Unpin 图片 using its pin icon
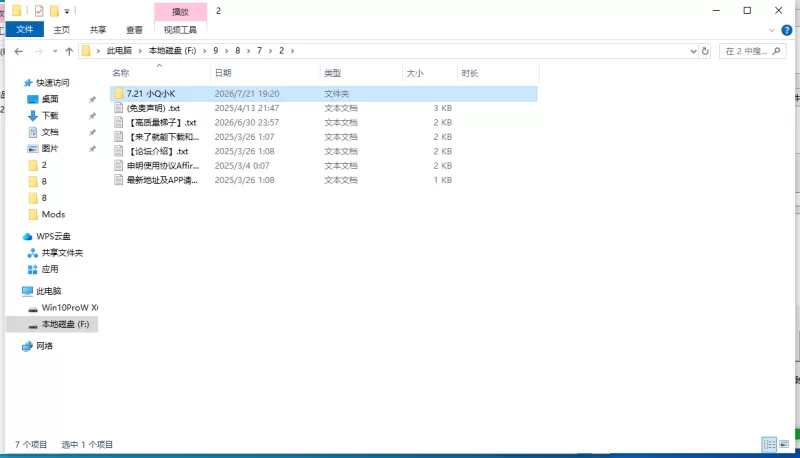Image resolution: width=800 pixels, height=458 pixels. pos(92,149)
